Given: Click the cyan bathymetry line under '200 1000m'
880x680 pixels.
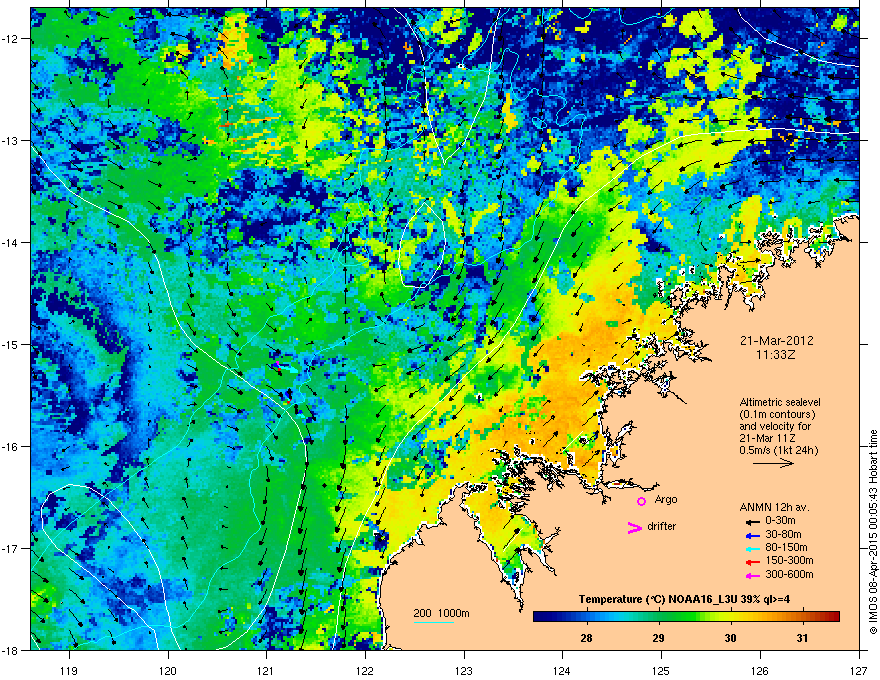Looking at the screenshot, I should pos(433,622).
